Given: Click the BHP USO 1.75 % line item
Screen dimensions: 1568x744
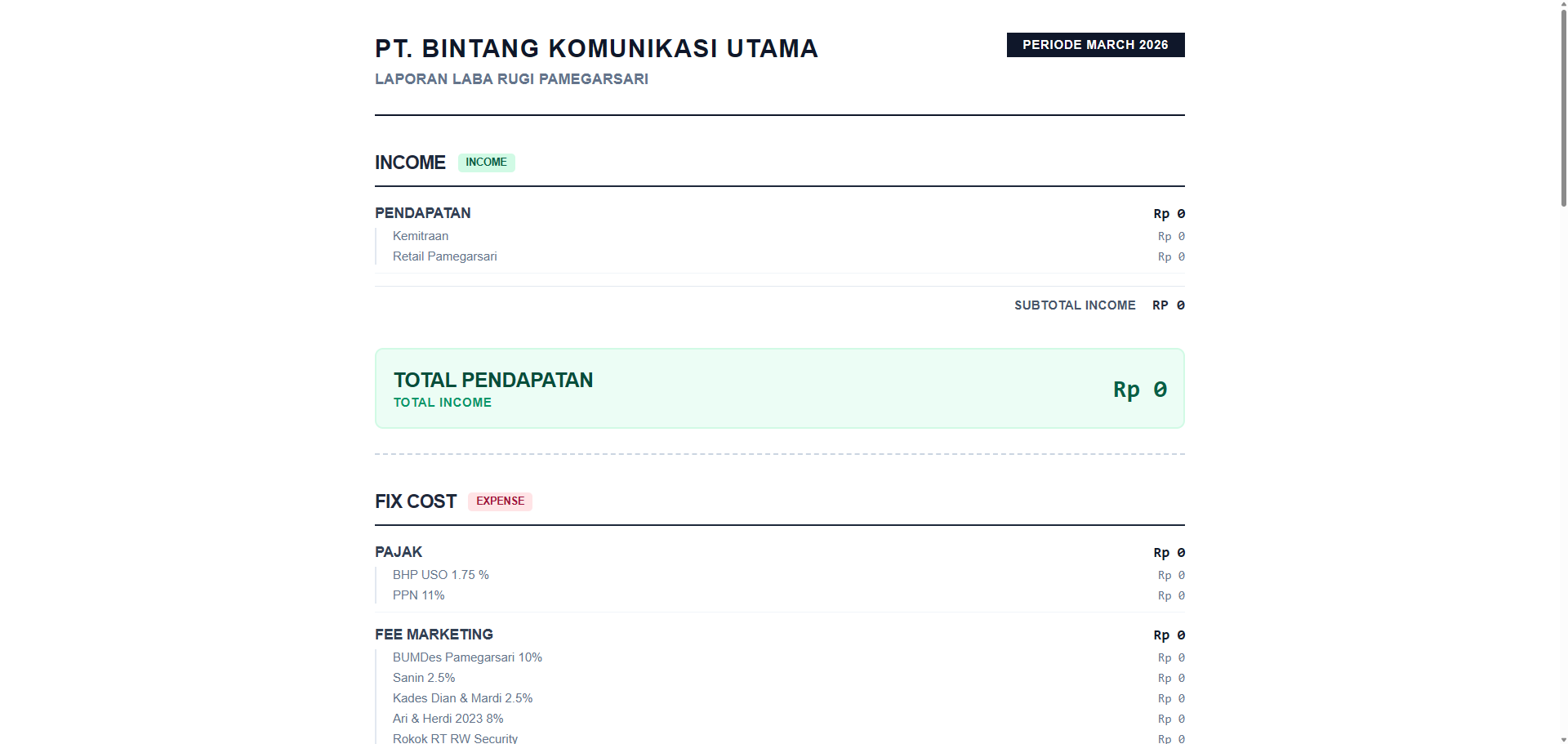Looking at the screenshot, I should point(441,575).
